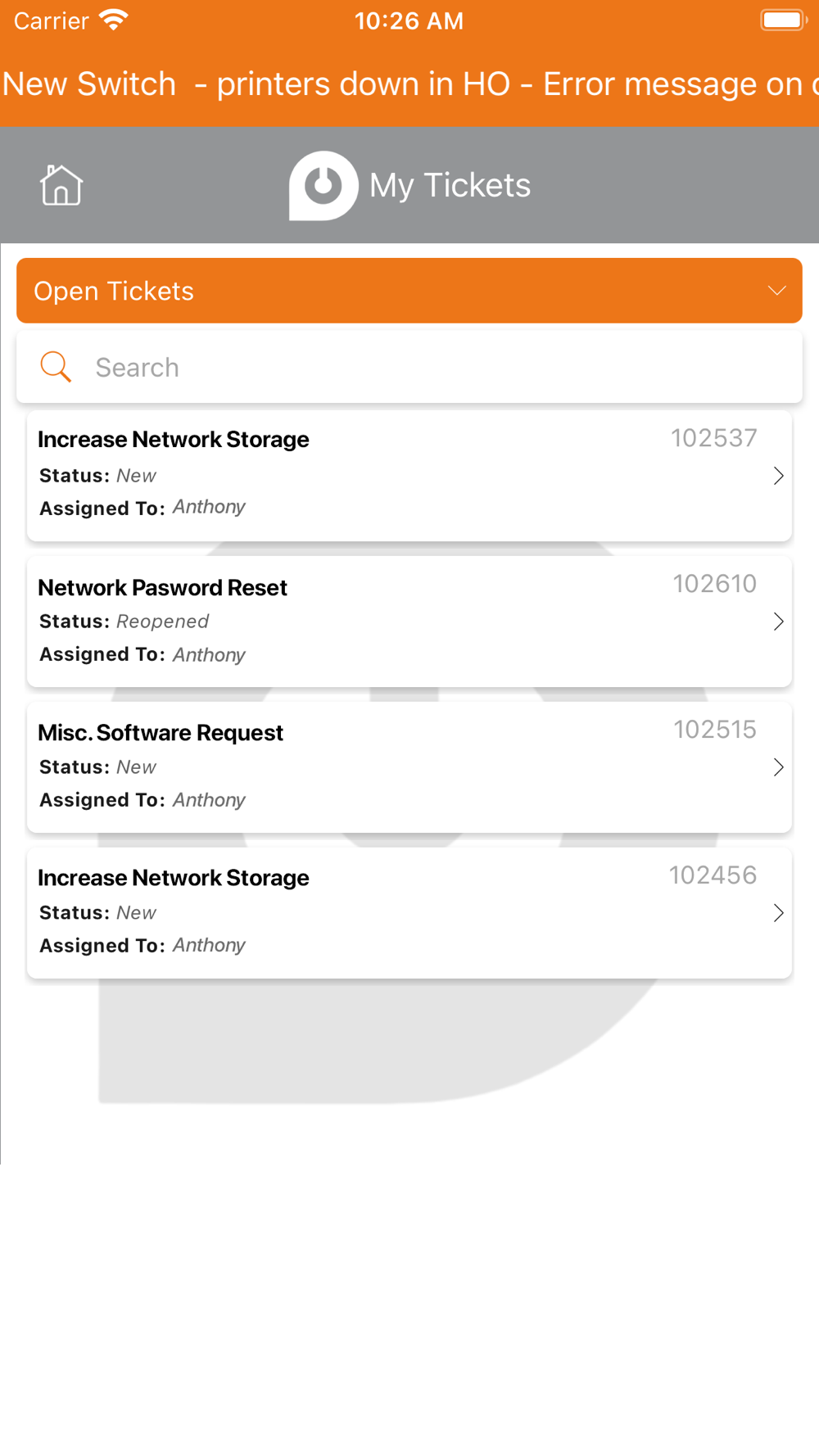Tap the My Tickets header title
819x1456 pixels.
(450, 186)
